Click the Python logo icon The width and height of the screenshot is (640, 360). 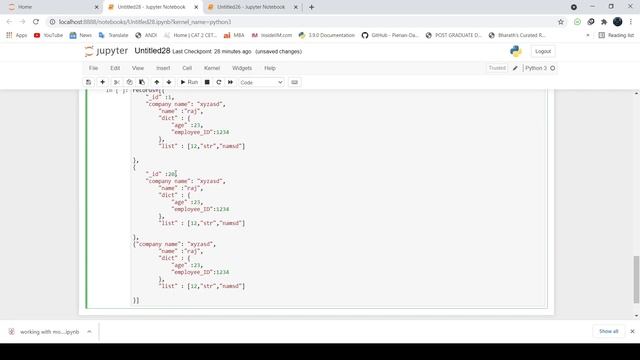[x=516, y=51]
